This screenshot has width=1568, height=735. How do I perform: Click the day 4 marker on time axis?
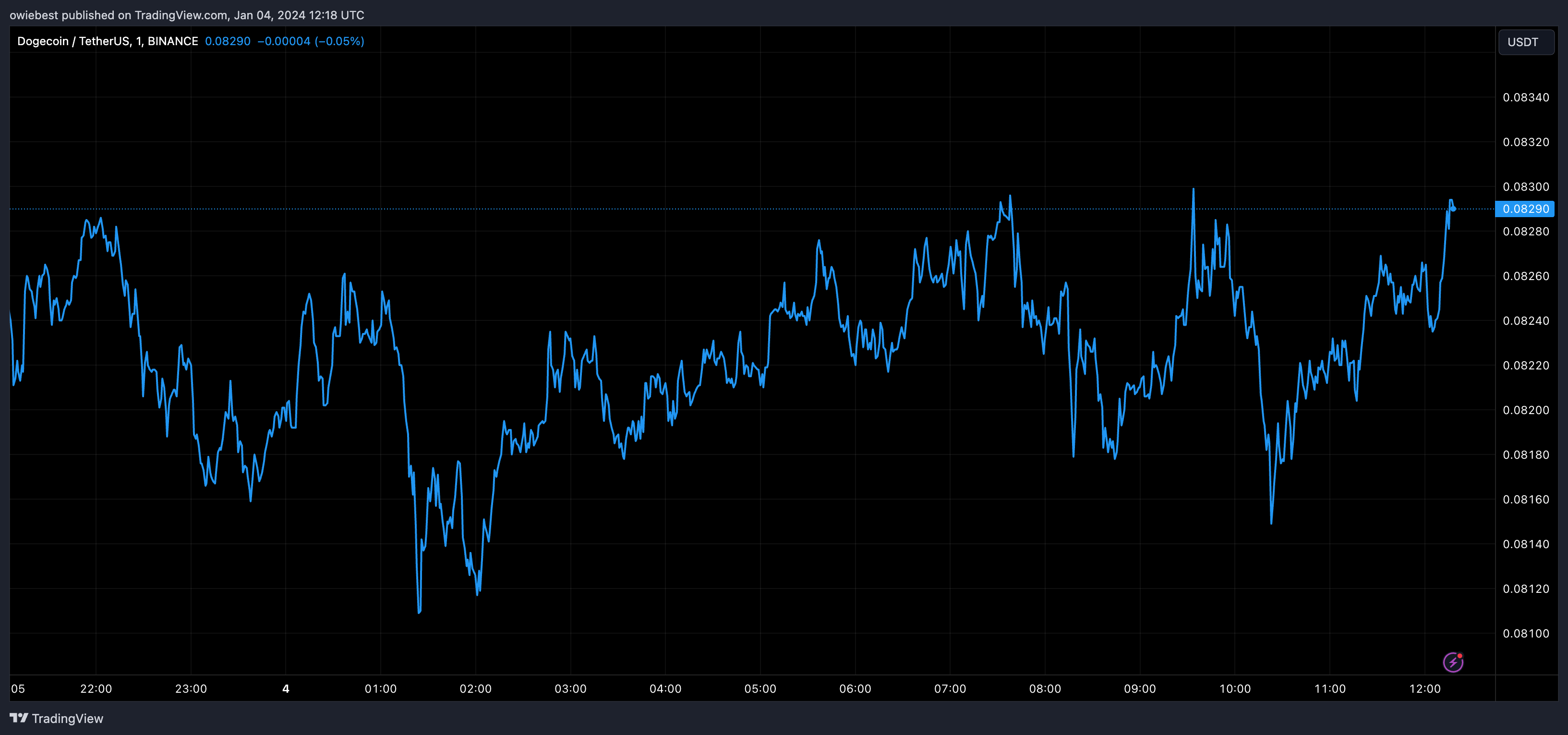[x=286, y=689]
